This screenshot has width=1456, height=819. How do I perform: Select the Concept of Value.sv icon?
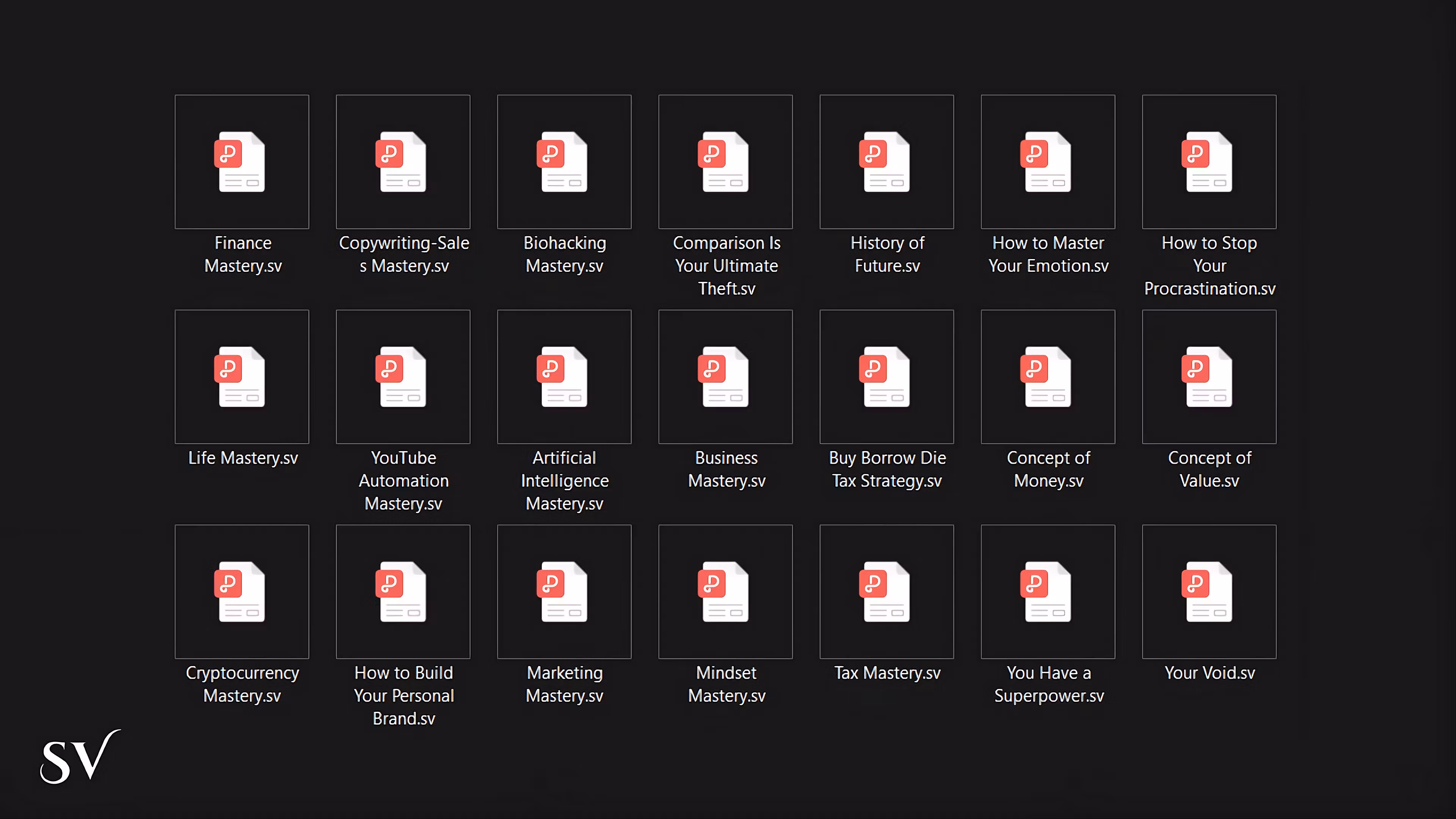pyautogui.click(x=1209, y=377)
